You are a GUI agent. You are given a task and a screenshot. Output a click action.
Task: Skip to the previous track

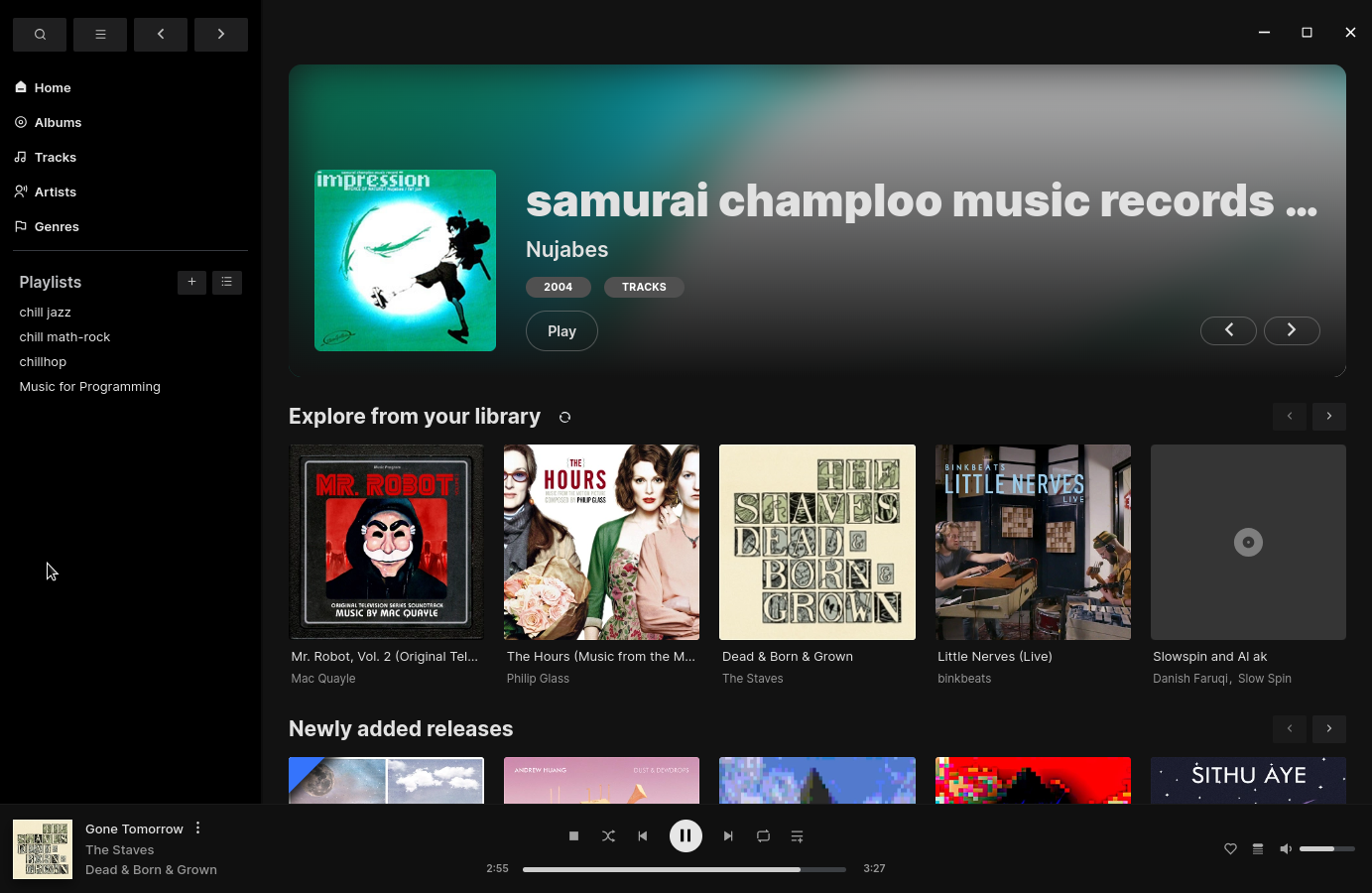click(x=643, y=836)
